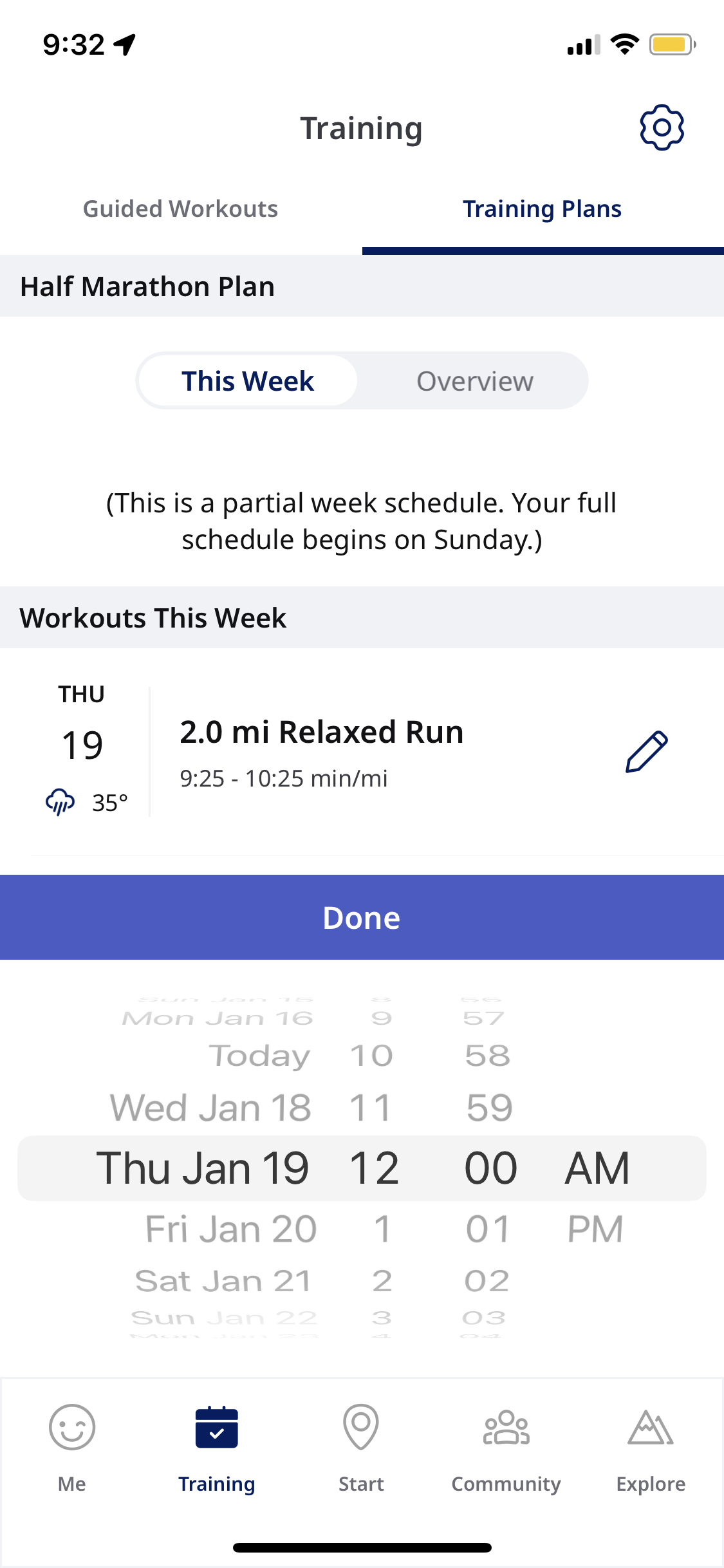
Task: Tap the Me smiley face icon
Action: [x=72, y=1427]
